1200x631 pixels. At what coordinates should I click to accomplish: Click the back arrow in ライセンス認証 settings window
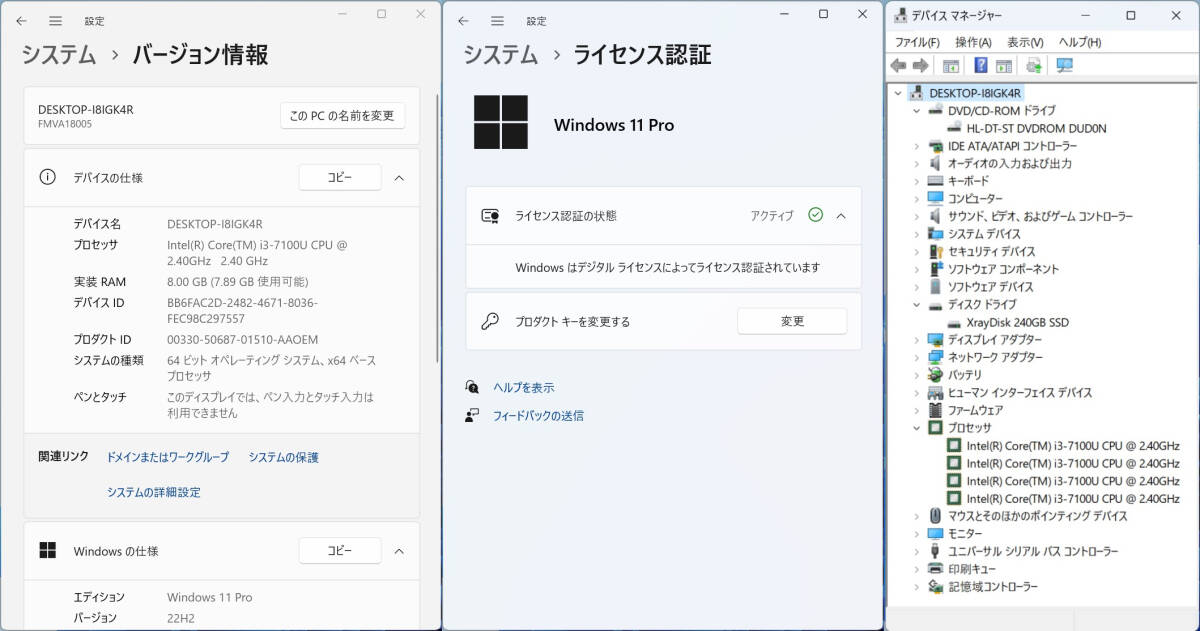click(463, 21)
